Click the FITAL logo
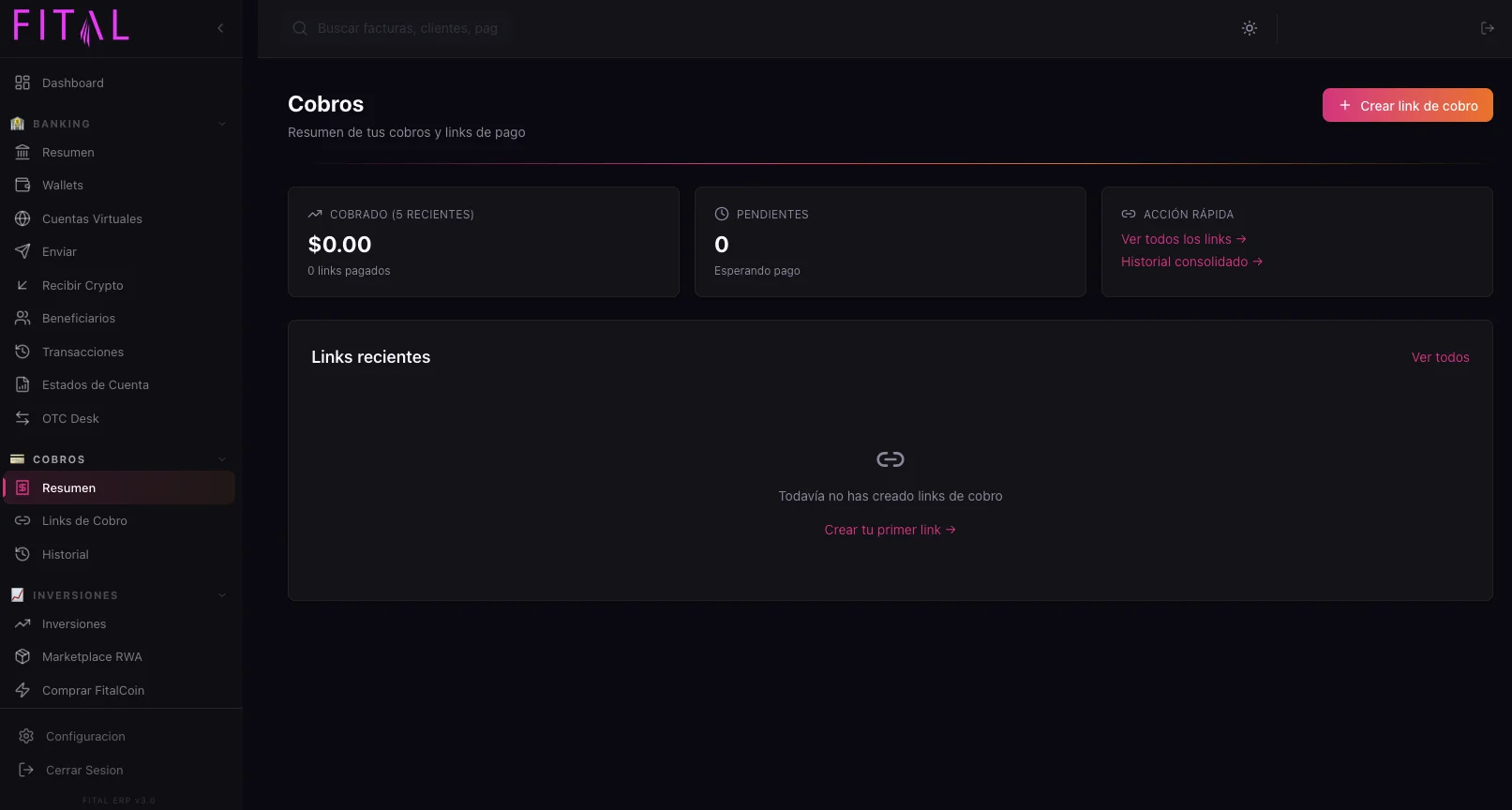The width and height of the screenshot is (1512, 810). [x=71, y=27]
